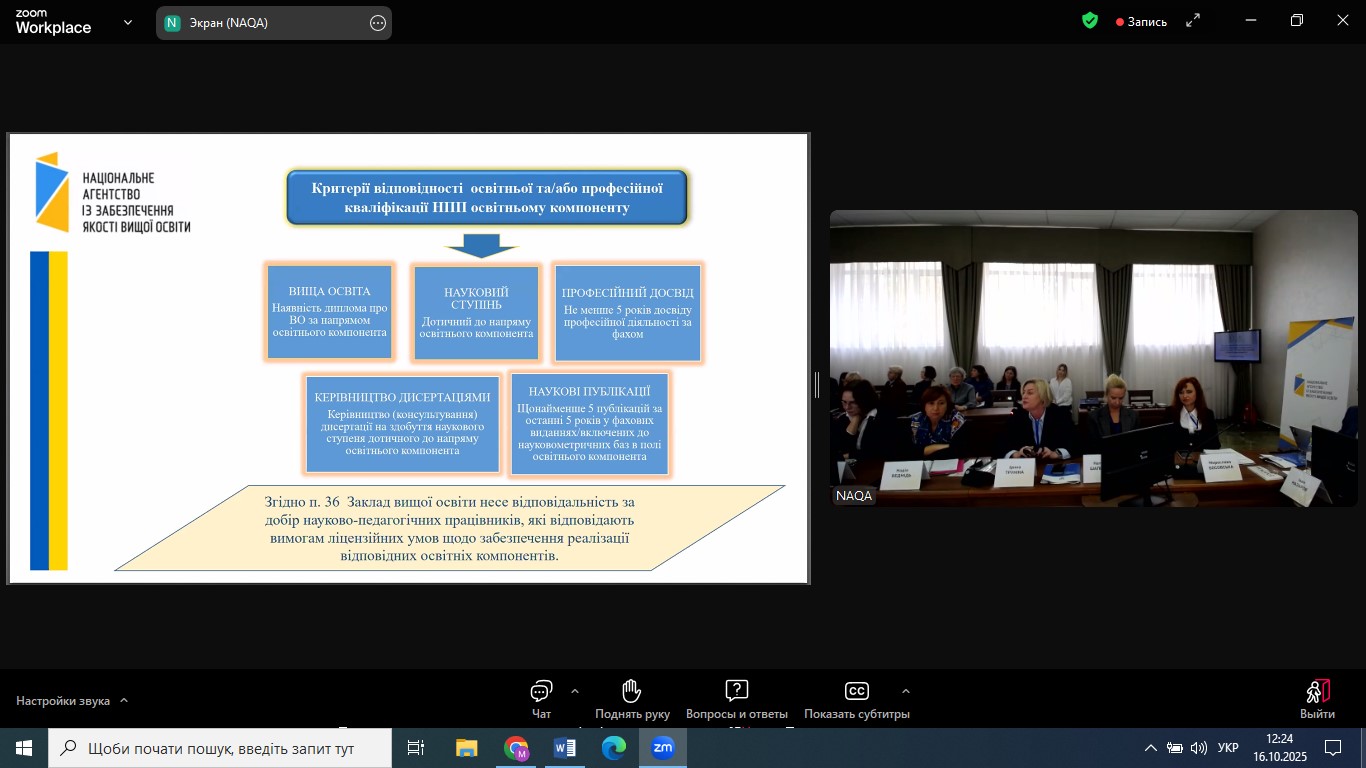The image size is (1366, 768).
Task: Raise hand with Поднять руку icon
Action: (x=631, y=692)
